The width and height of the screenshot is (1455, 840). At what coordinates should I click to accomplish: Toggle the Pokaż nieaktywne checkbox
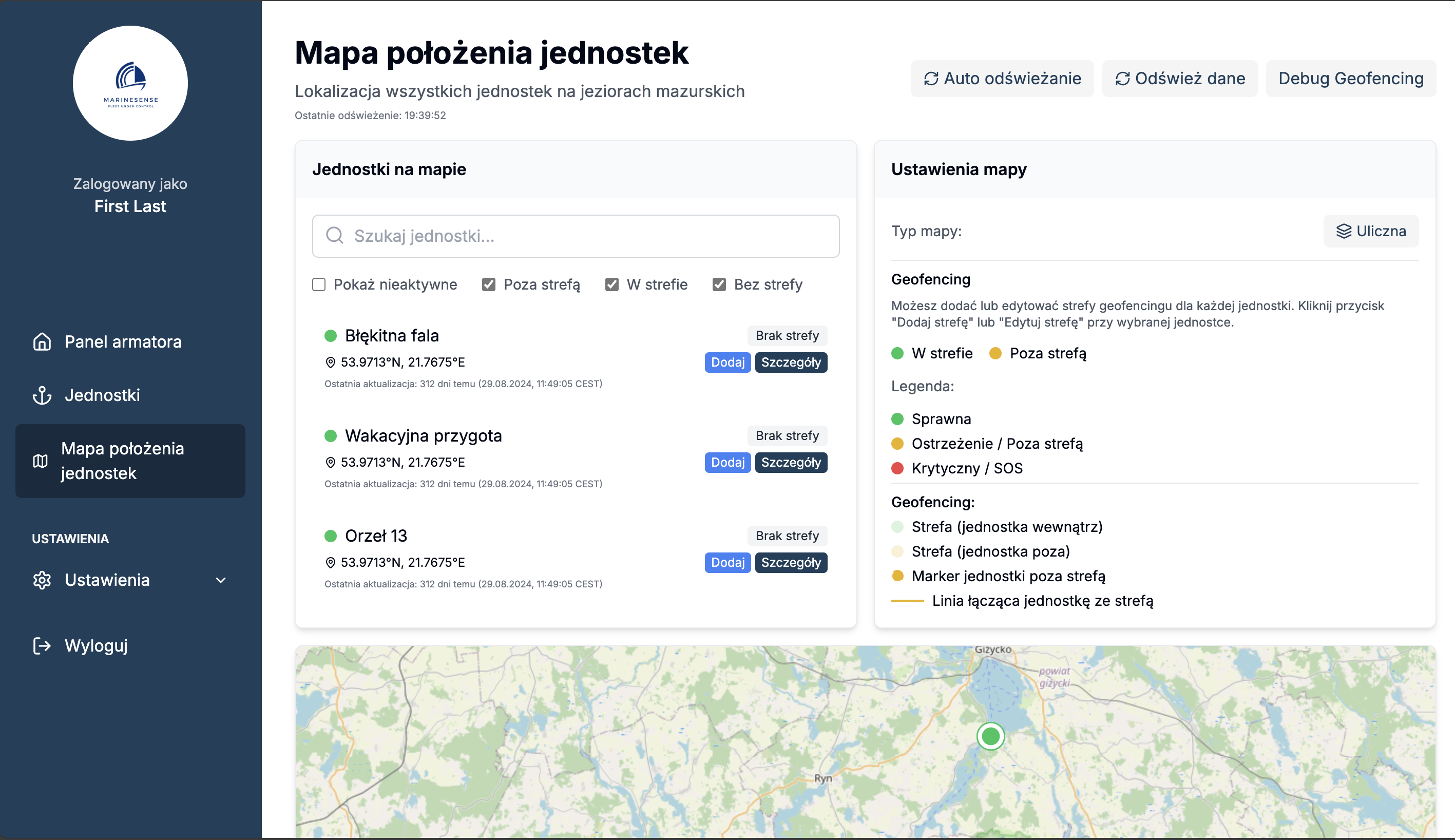point(319,284)
